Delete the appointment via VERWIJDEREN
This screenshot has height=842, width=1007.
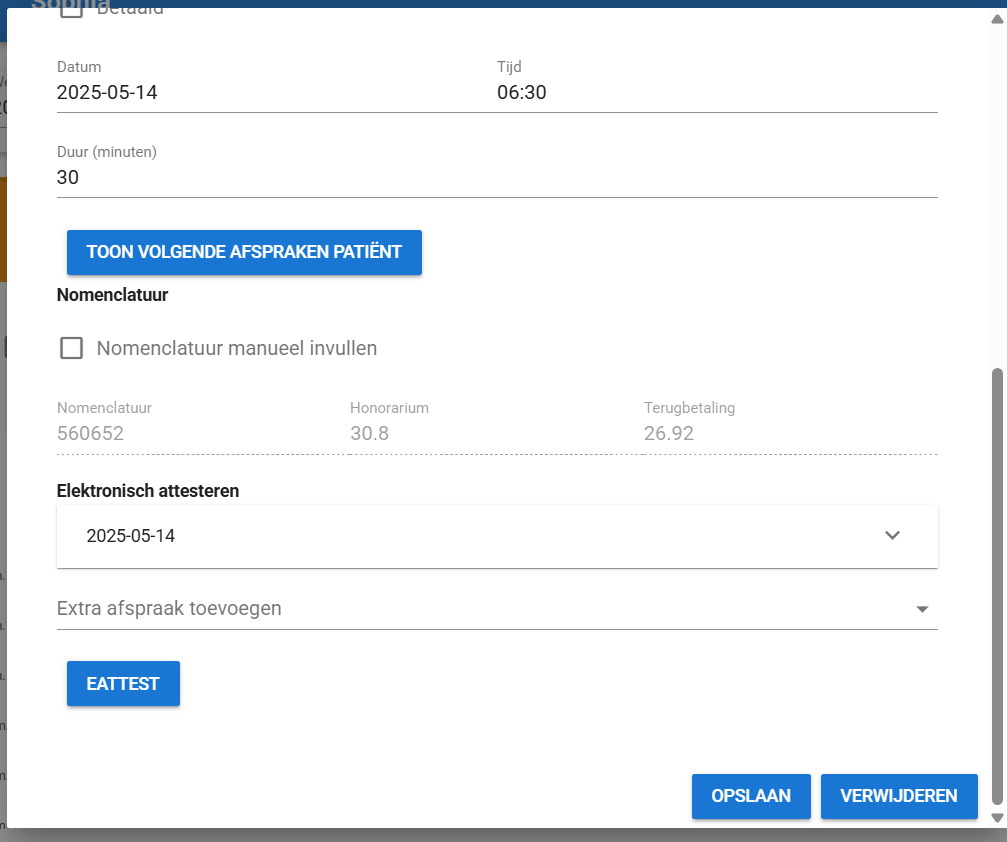(x=898, y=796)
